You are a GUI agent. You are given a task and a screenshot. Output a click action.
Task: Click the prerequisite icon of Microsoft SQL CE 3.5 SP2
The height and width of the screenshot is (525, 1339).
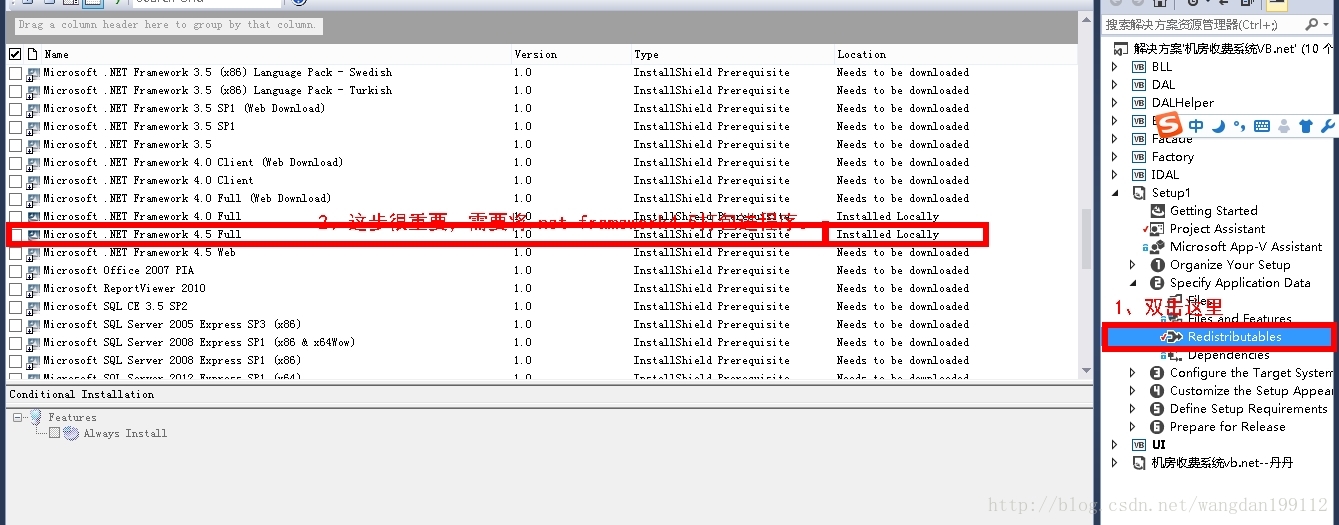(x=33, y=307)
